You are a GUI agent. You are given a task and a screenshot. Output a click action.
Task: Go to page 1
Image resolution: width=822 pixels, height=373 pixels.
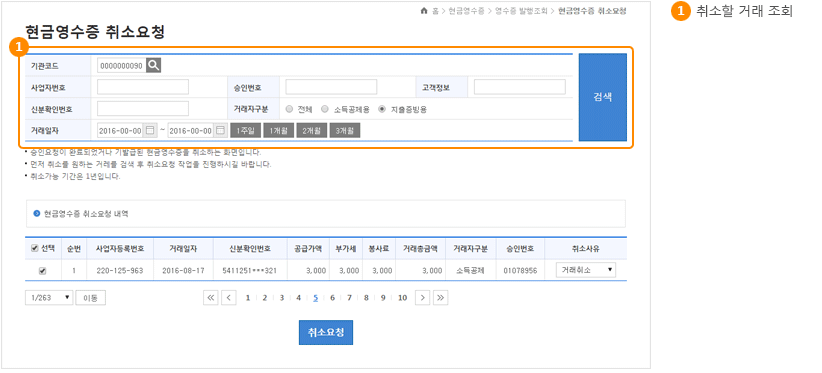248,298
